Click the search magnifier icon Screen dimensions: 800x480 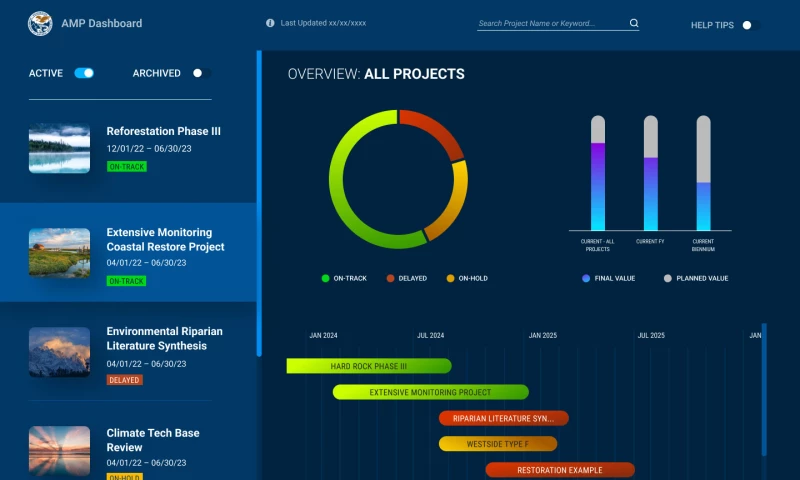634,23
